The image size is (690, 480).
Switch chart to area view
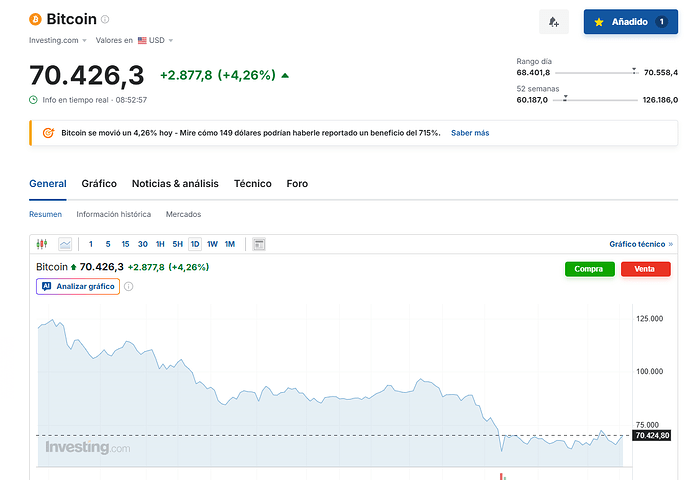(x=65, y=244)
